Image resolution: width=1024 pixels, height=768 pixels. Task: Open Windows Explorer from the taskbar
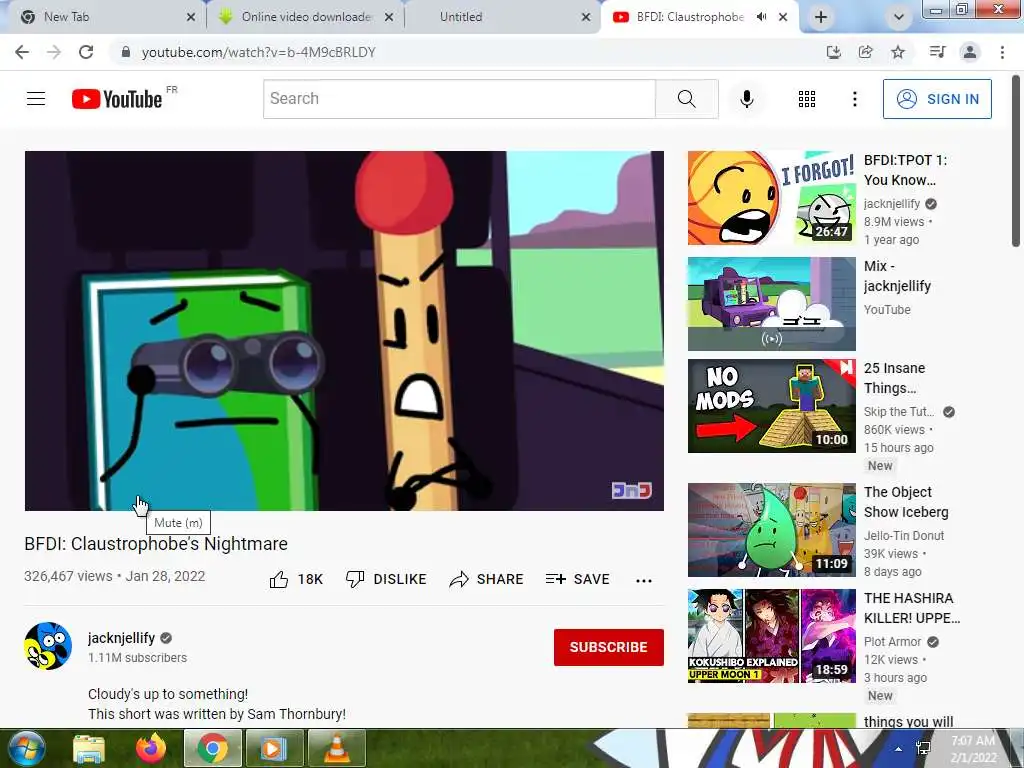point(89,749)
